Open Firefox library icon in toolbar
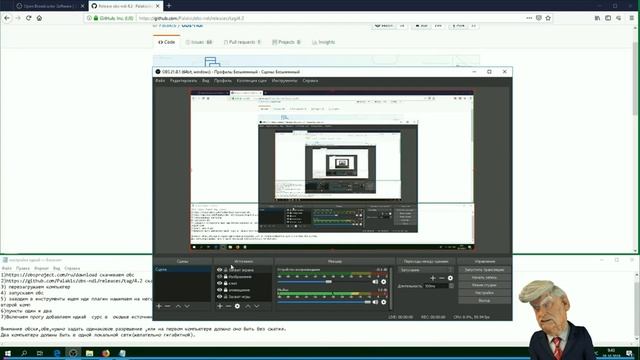 pyautogui.click(x=597, y=18)
